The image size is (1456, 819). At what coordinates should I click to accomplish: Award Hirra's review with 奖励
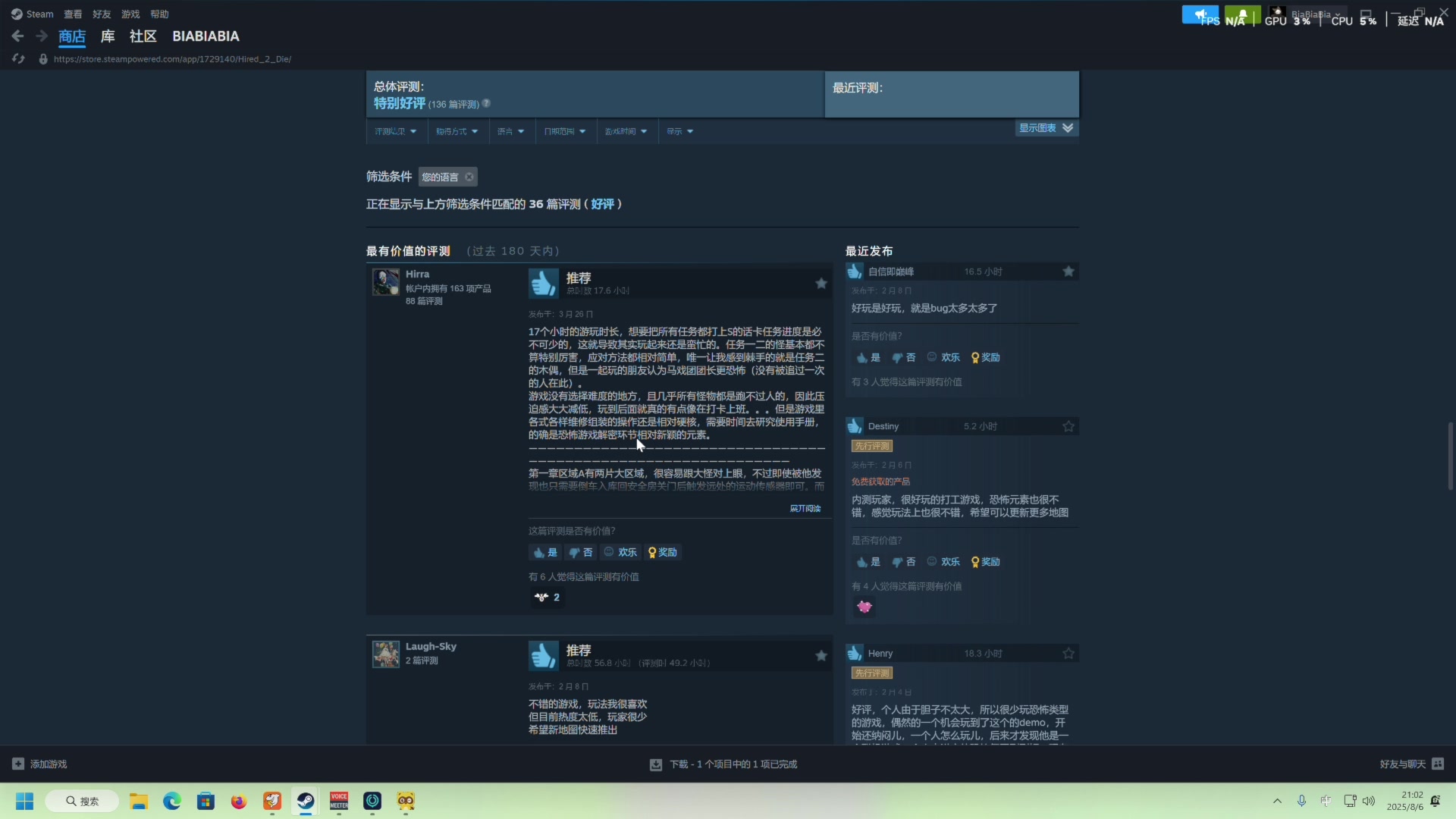[x=664, y=552]
